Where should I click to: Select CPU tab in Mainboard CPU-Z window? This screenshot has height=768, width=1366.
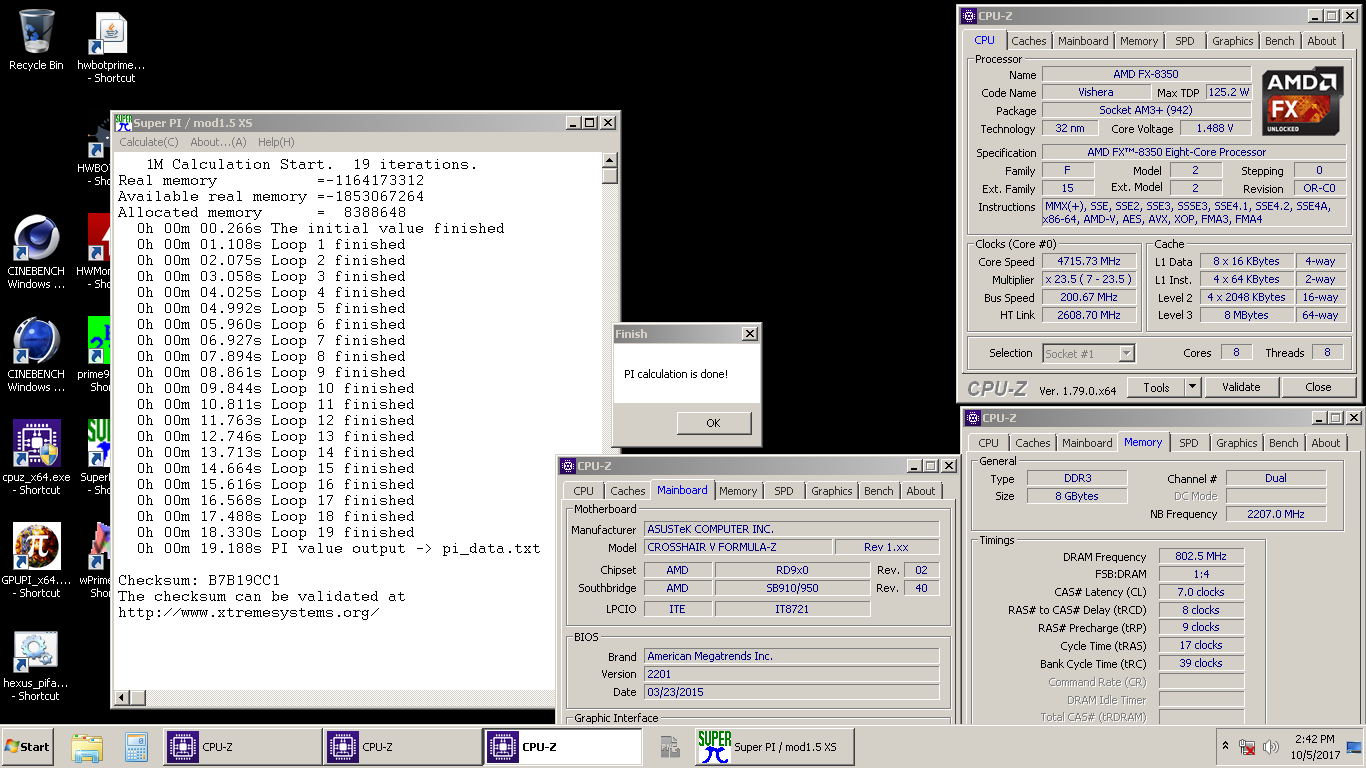tap(584, 491)
